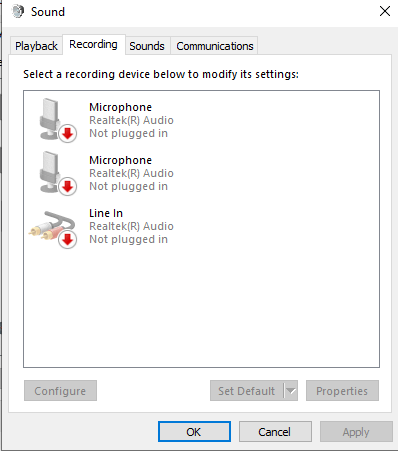Screen dimensions: 398x451
Task: Click the Apply button
Action: (x=356, y=432)
